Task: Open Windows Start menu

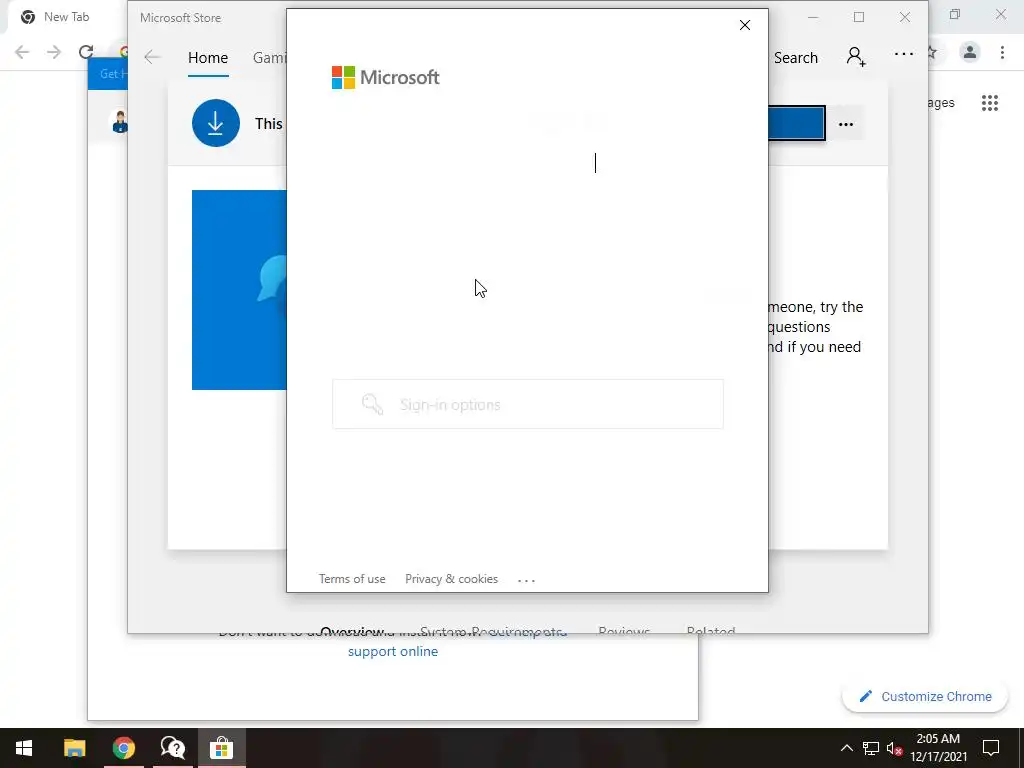Action: click(24, 748)
